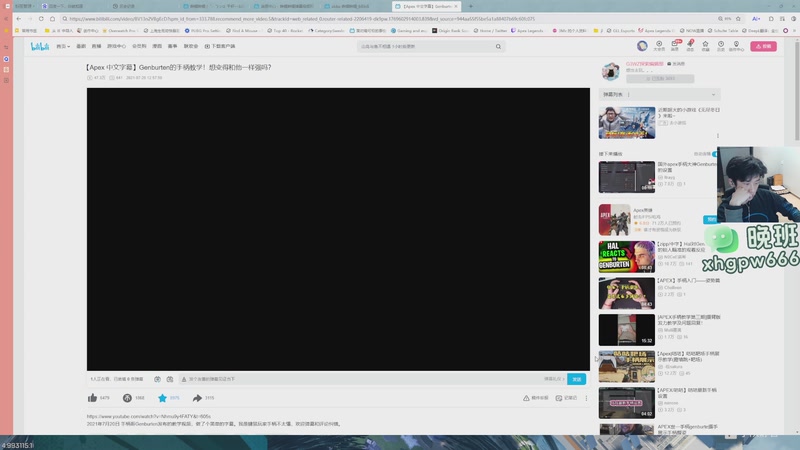This screenshot has height=450, width=800.
Task: Open 赛事 in bilibili navigation
Action: coord(172,46)
